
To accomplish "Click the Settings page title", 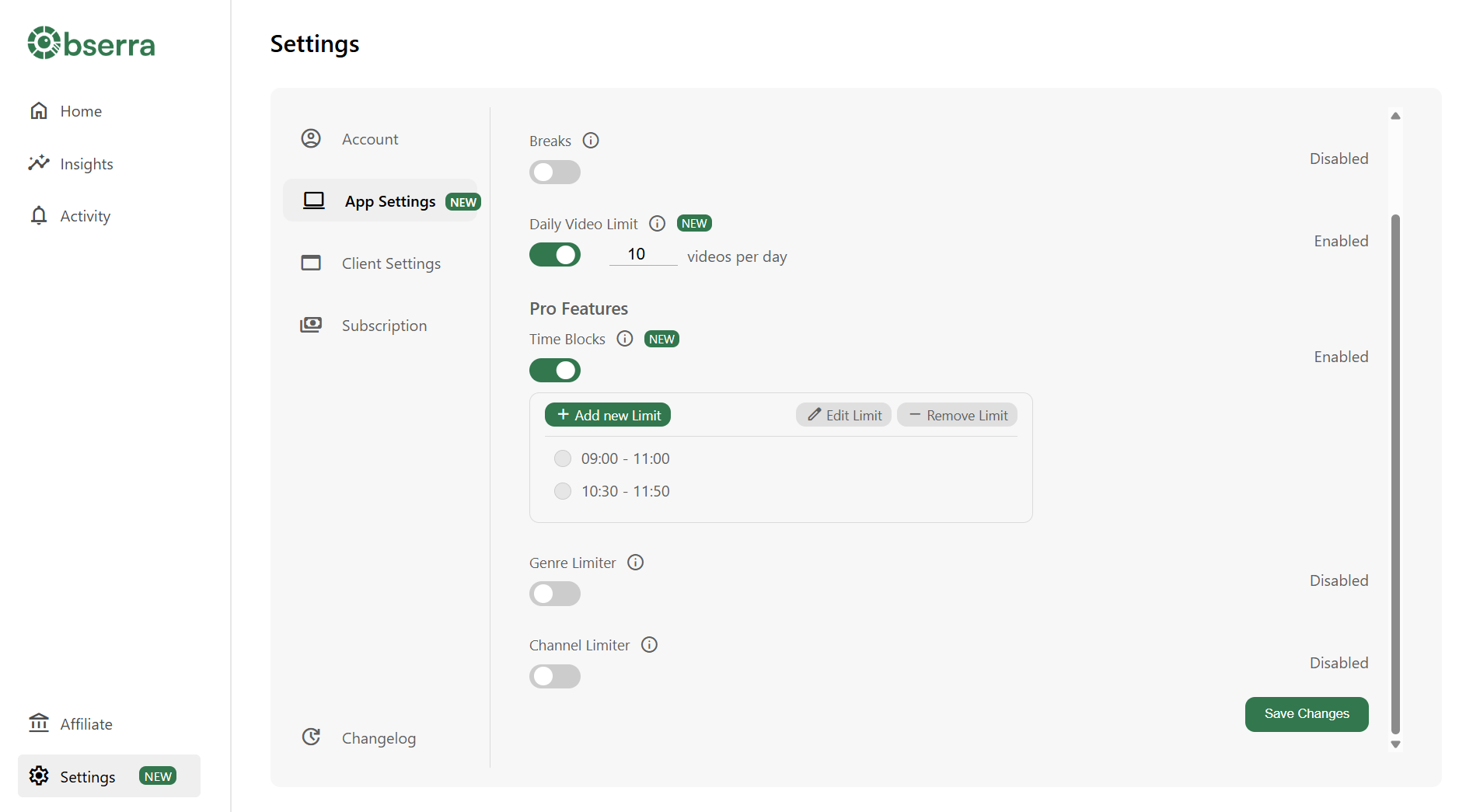I will pyautogui.click(x=315, y=44).
